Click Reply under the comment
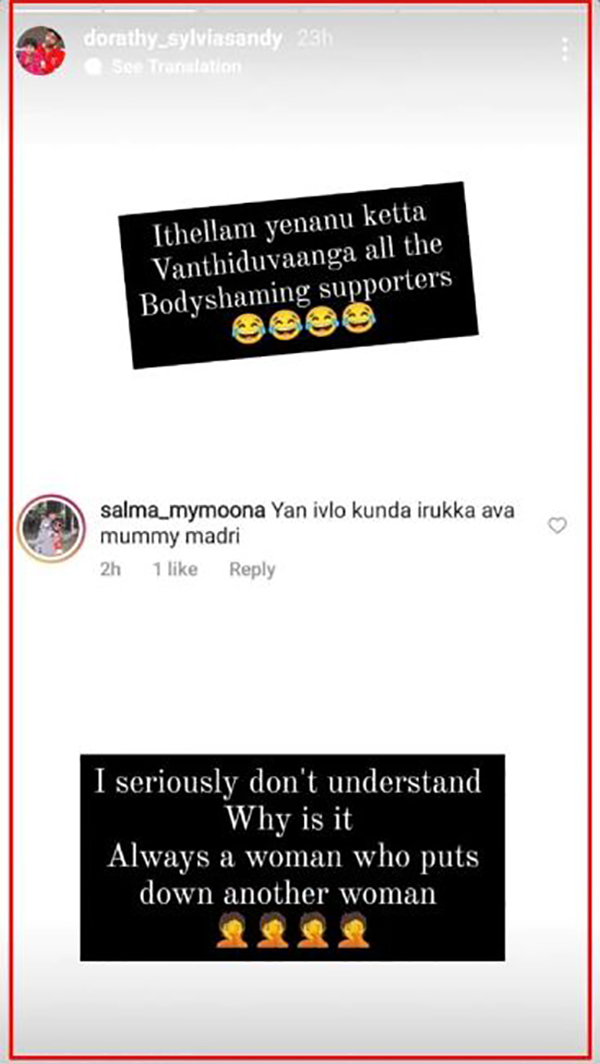The height and width of the screenshot is (1064, 600). 252,569
